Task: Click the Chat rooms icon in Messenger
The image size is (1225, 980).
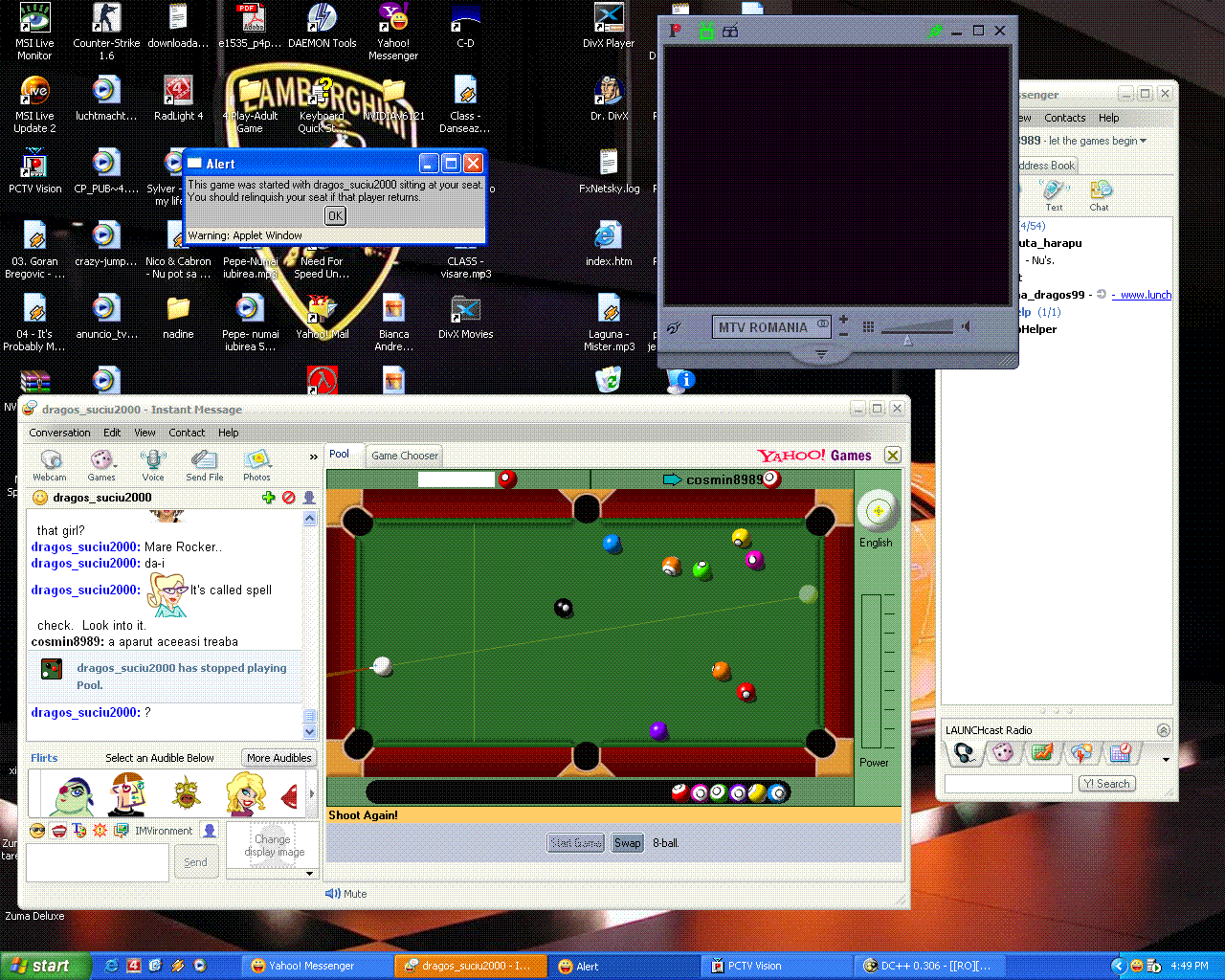Action: coord(1100,195)
